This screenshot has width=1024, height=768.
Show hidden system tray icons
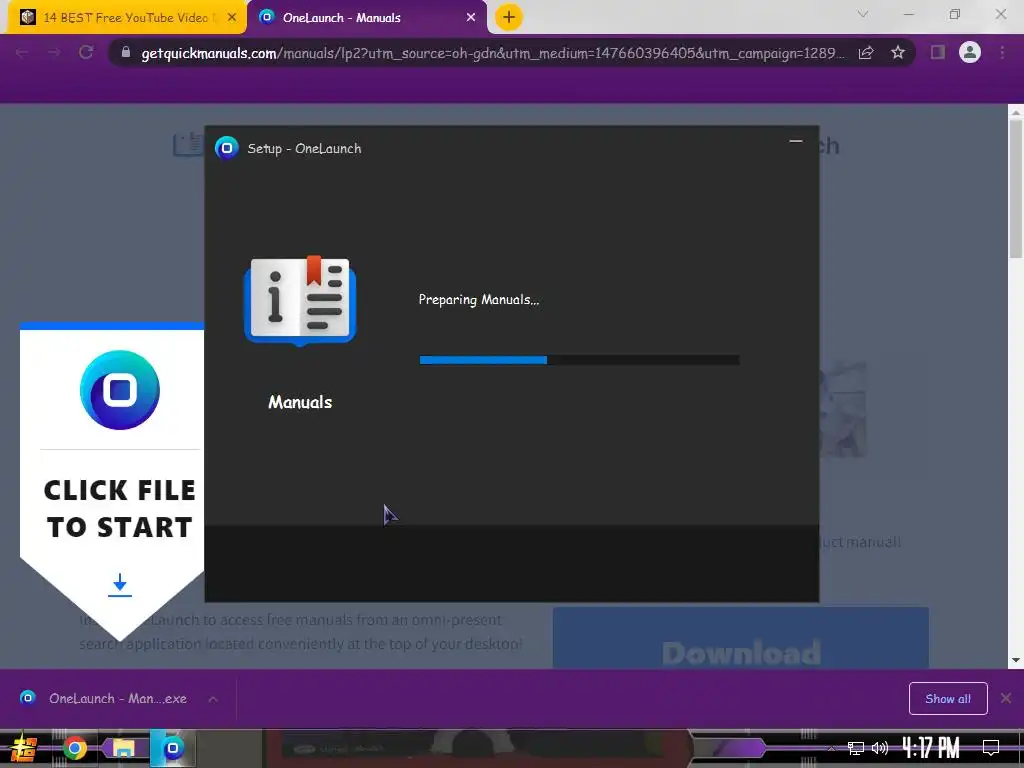(831, 748)
